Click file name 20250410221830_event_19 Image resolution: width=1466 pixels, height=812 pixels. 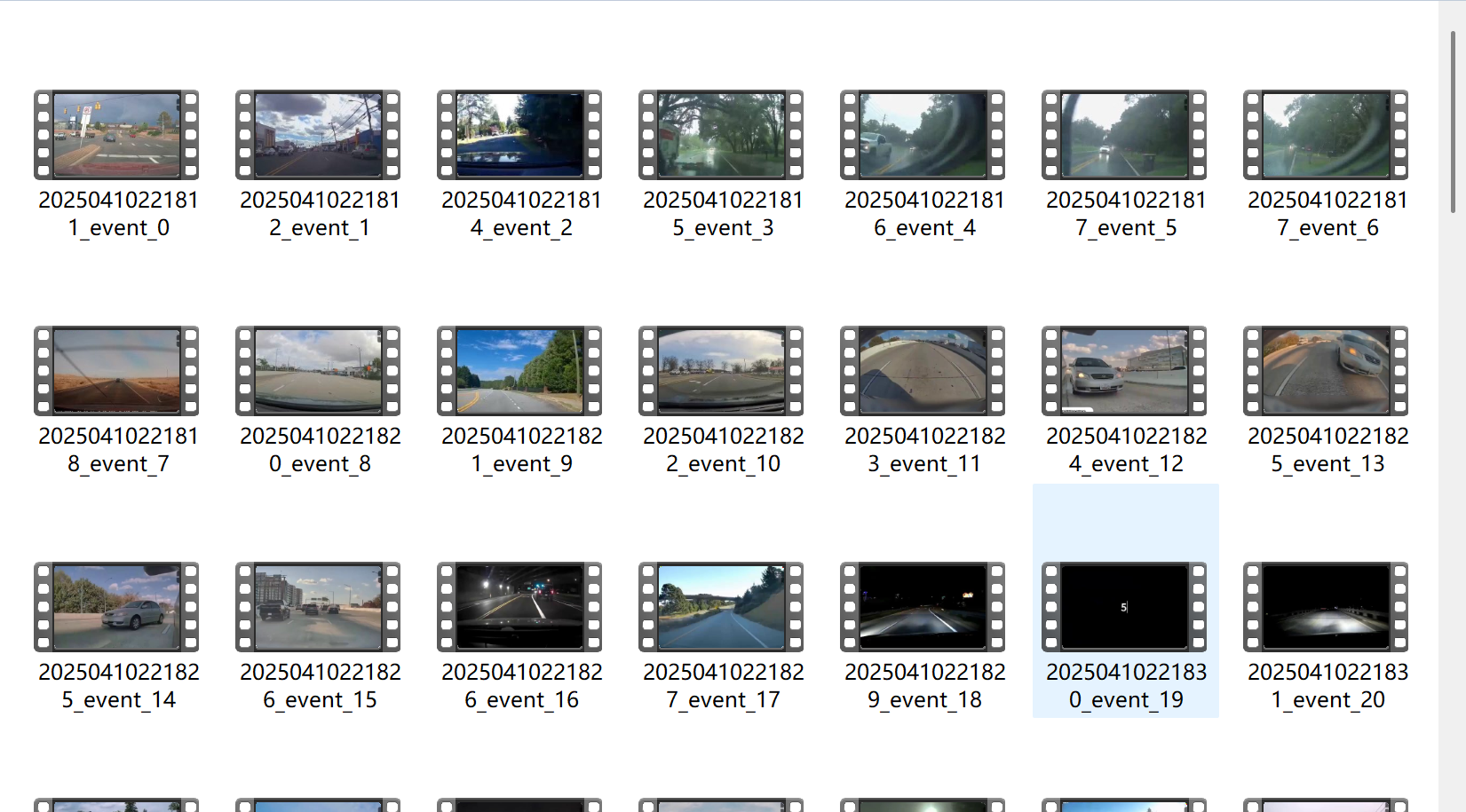coord(1127,686)
